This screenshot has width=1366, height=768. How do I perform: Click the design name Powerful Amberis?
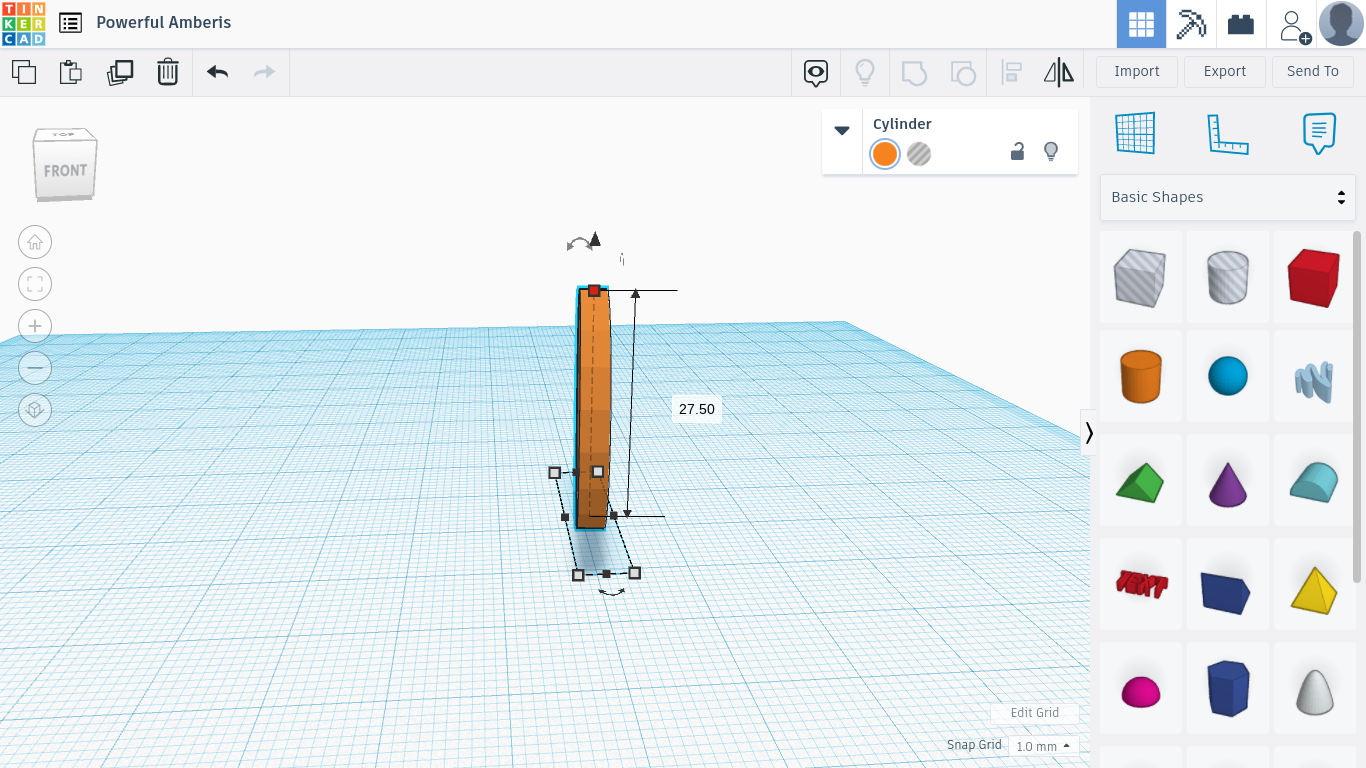[164, 22]
